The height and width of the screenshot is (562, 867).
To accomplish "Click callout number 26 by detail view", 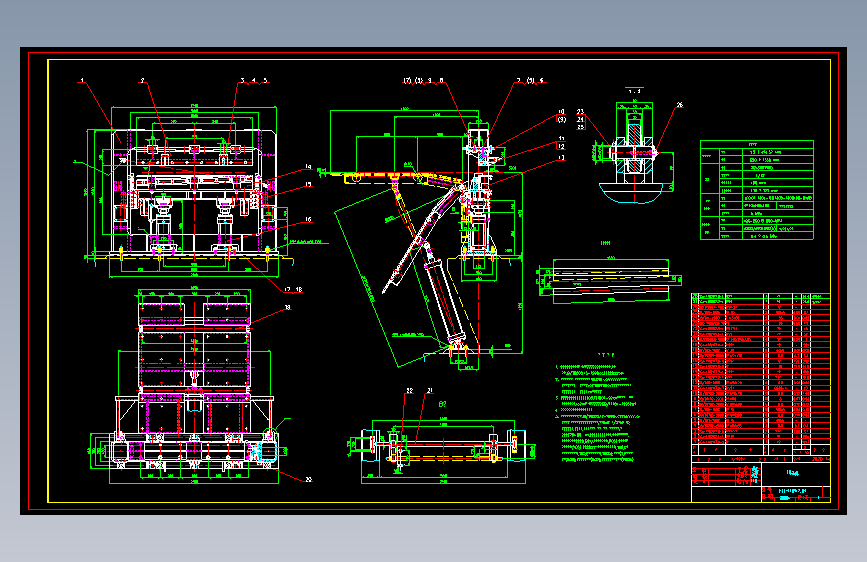I will pyautogui.click(x=680, y=105).
